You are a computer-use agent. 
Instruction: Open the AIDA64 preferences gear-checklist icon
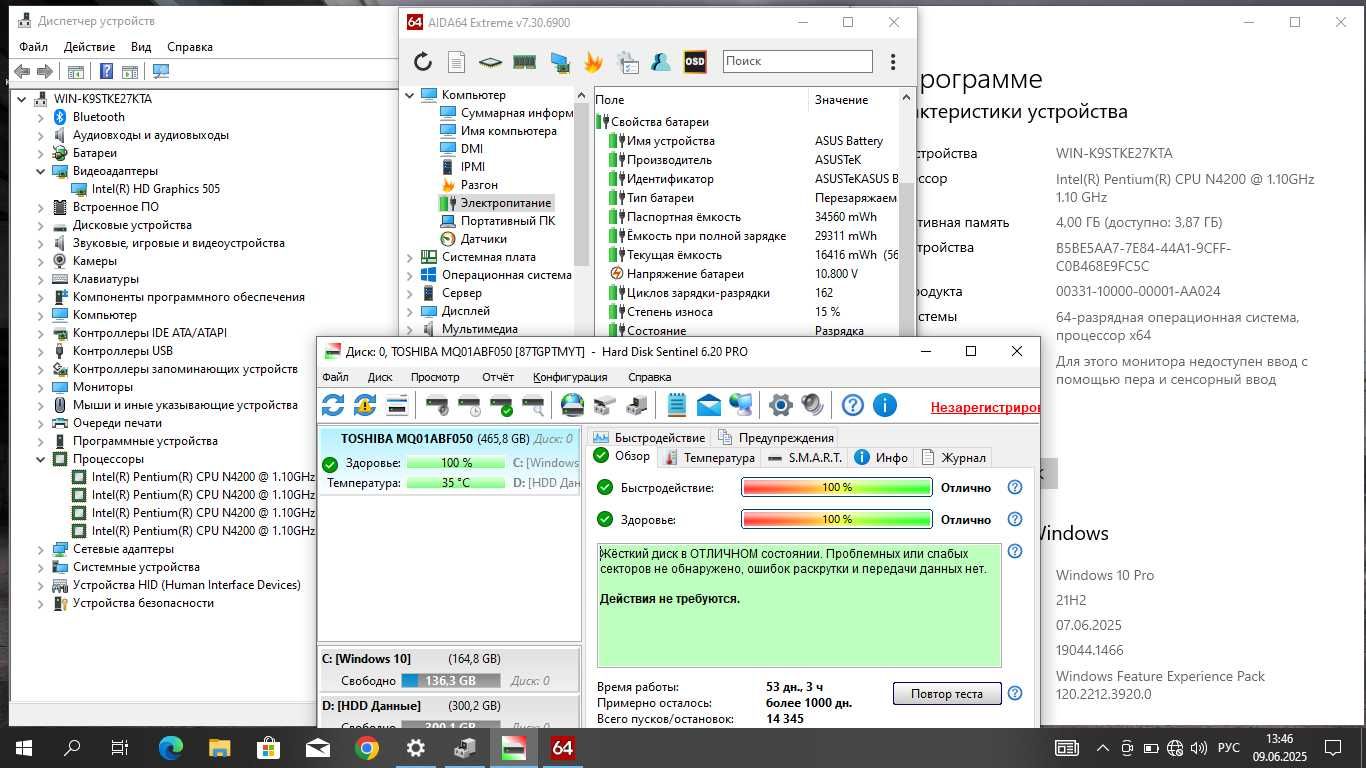[628, 62]
